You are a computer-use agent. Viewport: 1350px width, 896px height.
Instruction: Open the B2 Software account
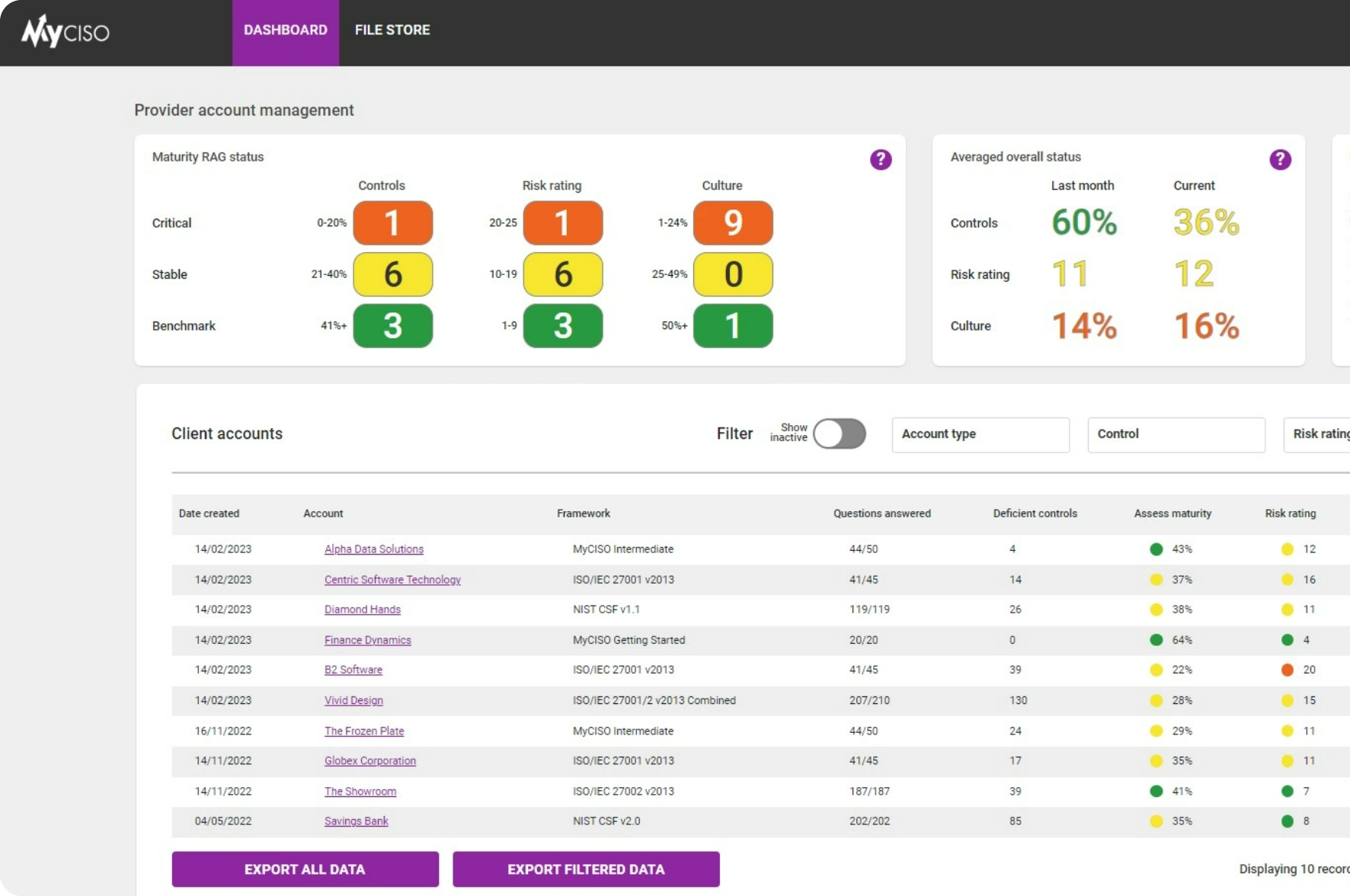353,670
